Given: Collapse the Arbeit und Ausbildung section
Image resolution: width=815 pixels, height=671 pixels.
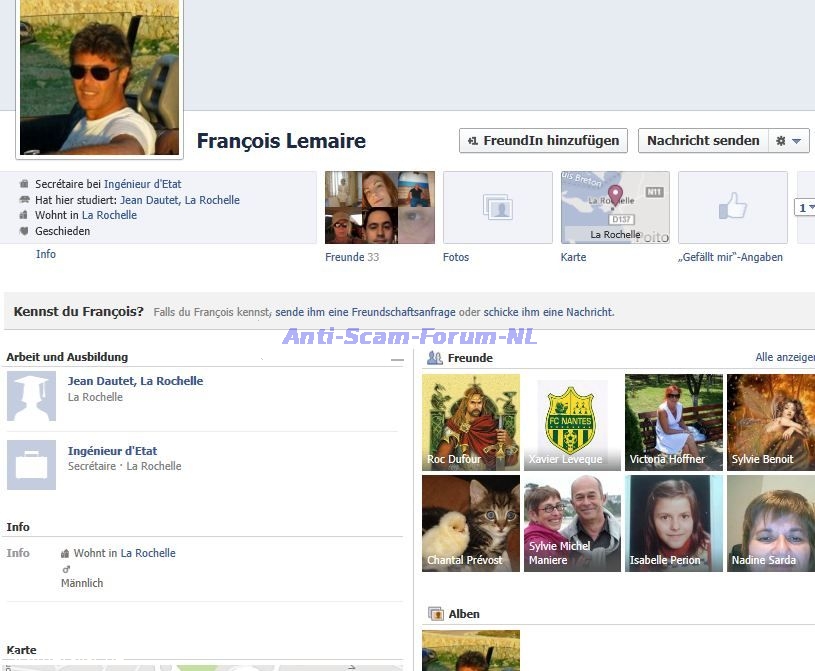Looking at the screenshot, I should pos(397,359).
